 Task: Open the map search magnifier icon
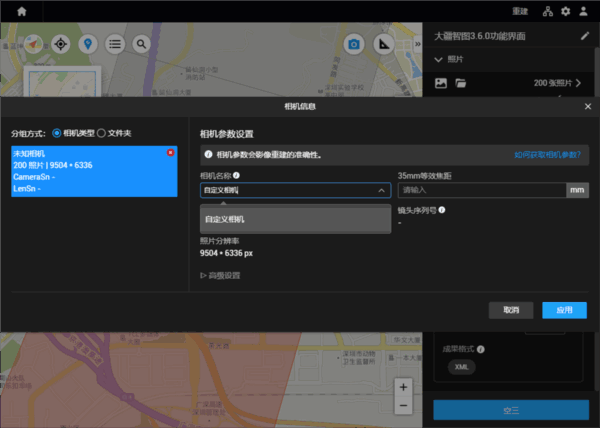pyautogui.click(x=142, y=44)
